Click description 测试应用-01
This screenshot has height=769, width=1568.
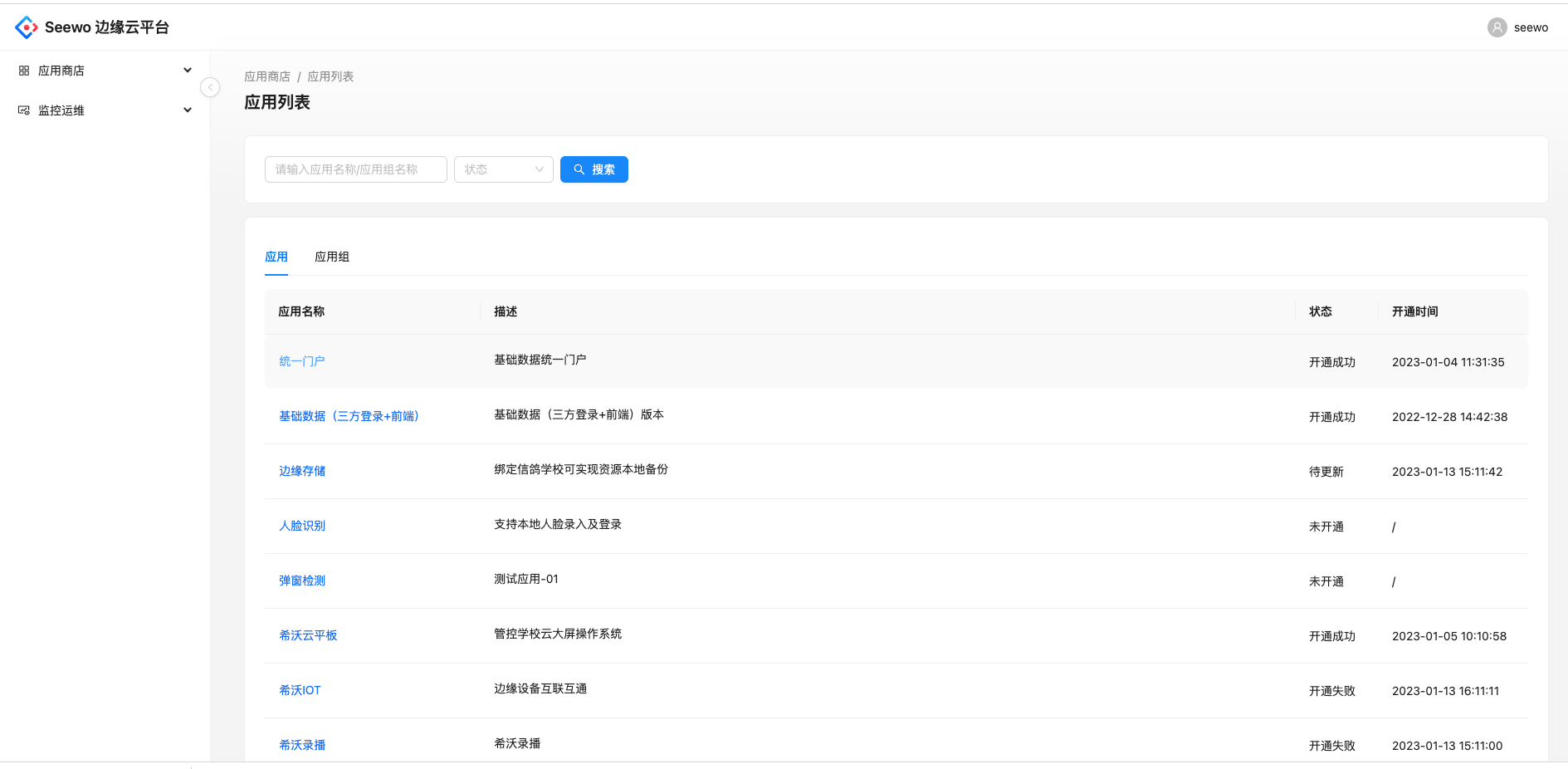[526, 579]
